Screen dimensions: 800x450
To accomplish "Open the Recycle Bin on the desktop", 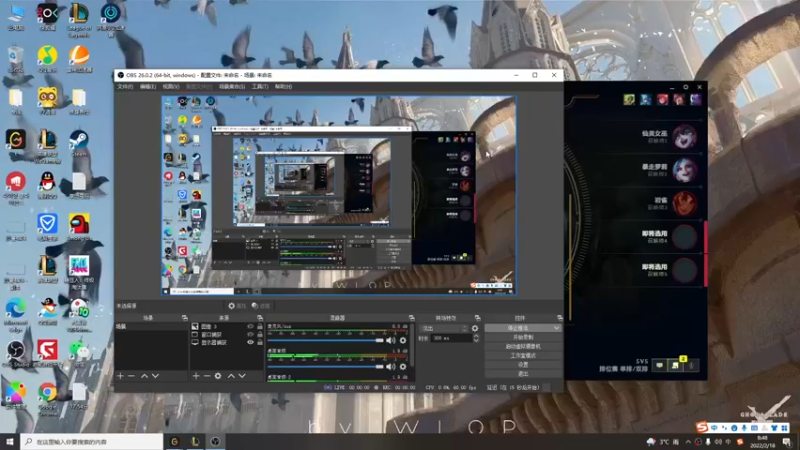I will coord(16,59).
